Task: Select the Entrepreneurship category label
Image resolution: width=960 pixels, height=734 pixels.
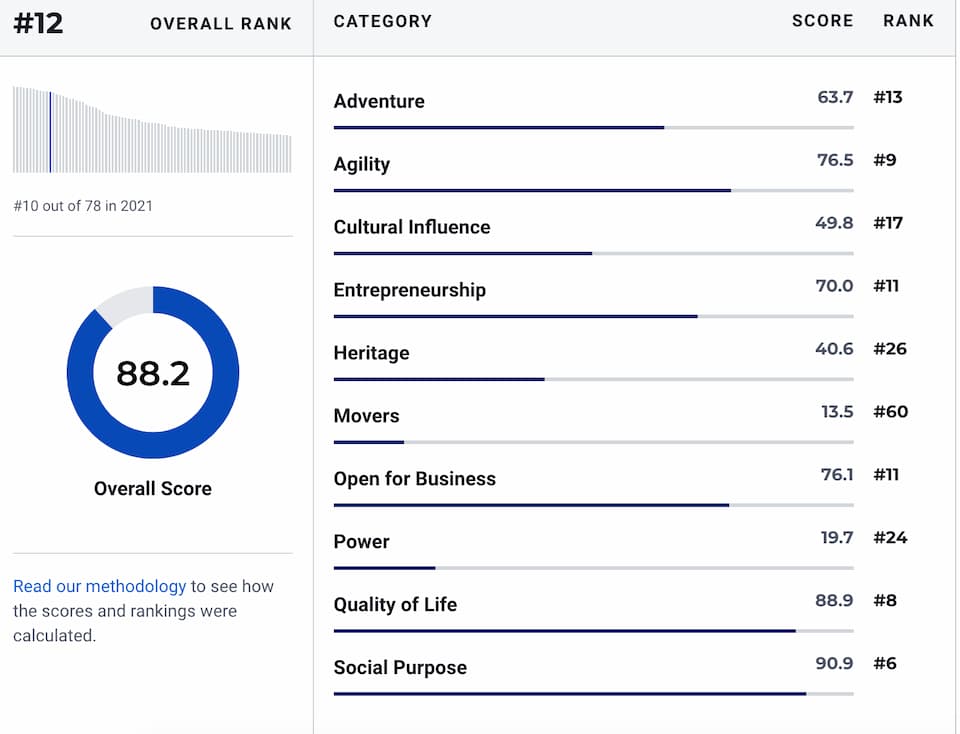Action: point(410,290)
